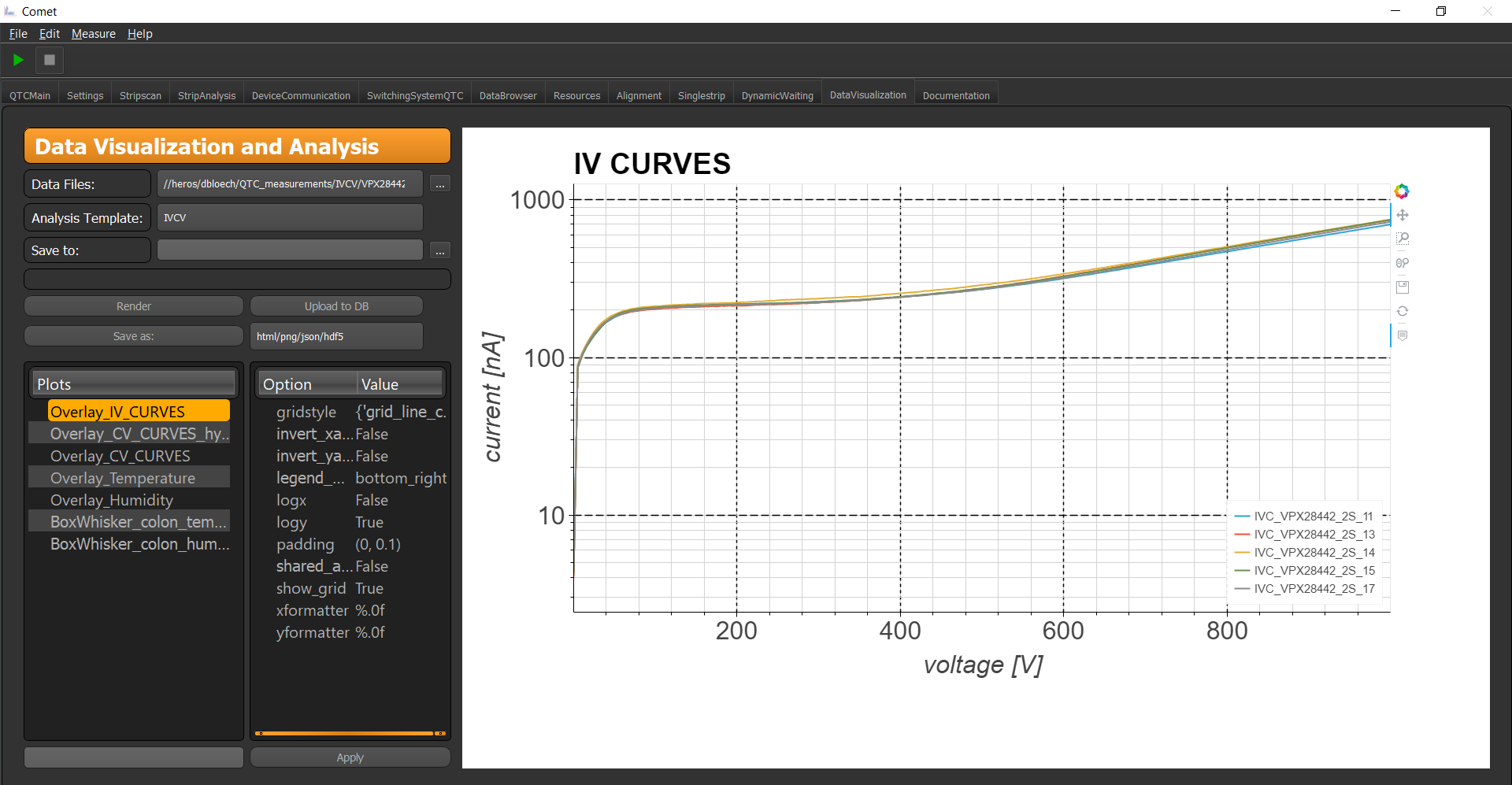1512x785 pixels.
Task: Open the Measure menu
Action: click(x=94, y=34)
